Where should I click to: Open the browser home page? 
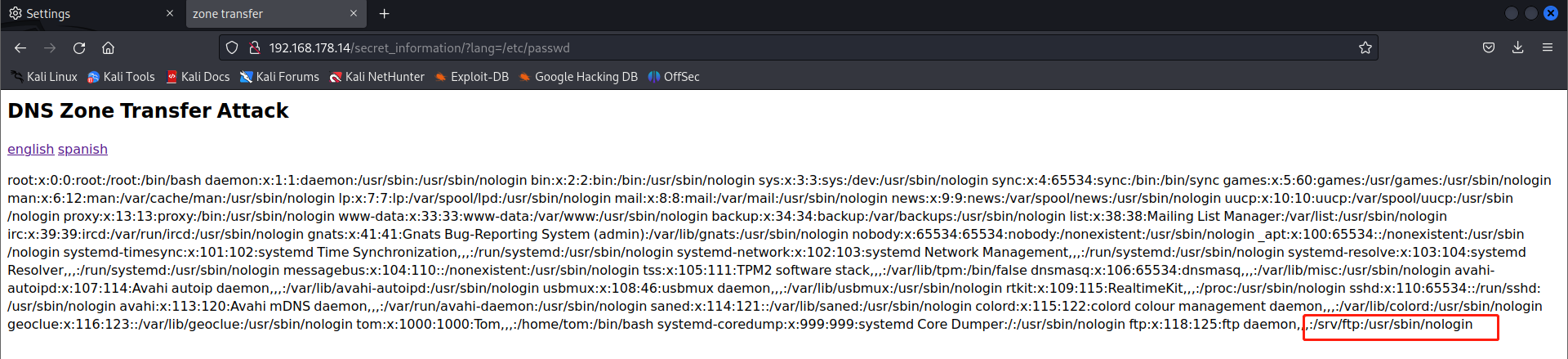coord(108,48)
